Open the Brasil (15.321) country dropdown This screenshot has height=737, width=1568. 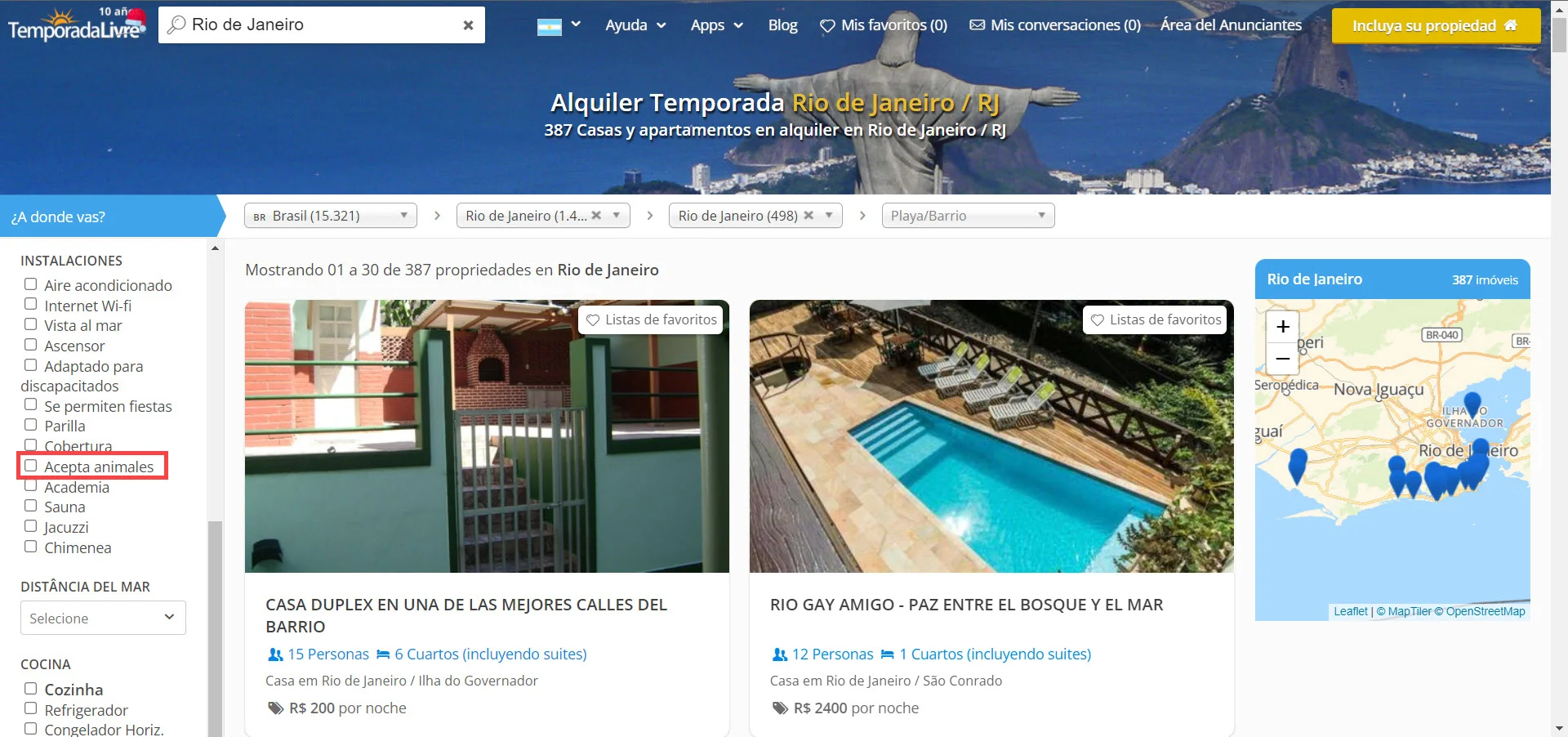point(331,216)
